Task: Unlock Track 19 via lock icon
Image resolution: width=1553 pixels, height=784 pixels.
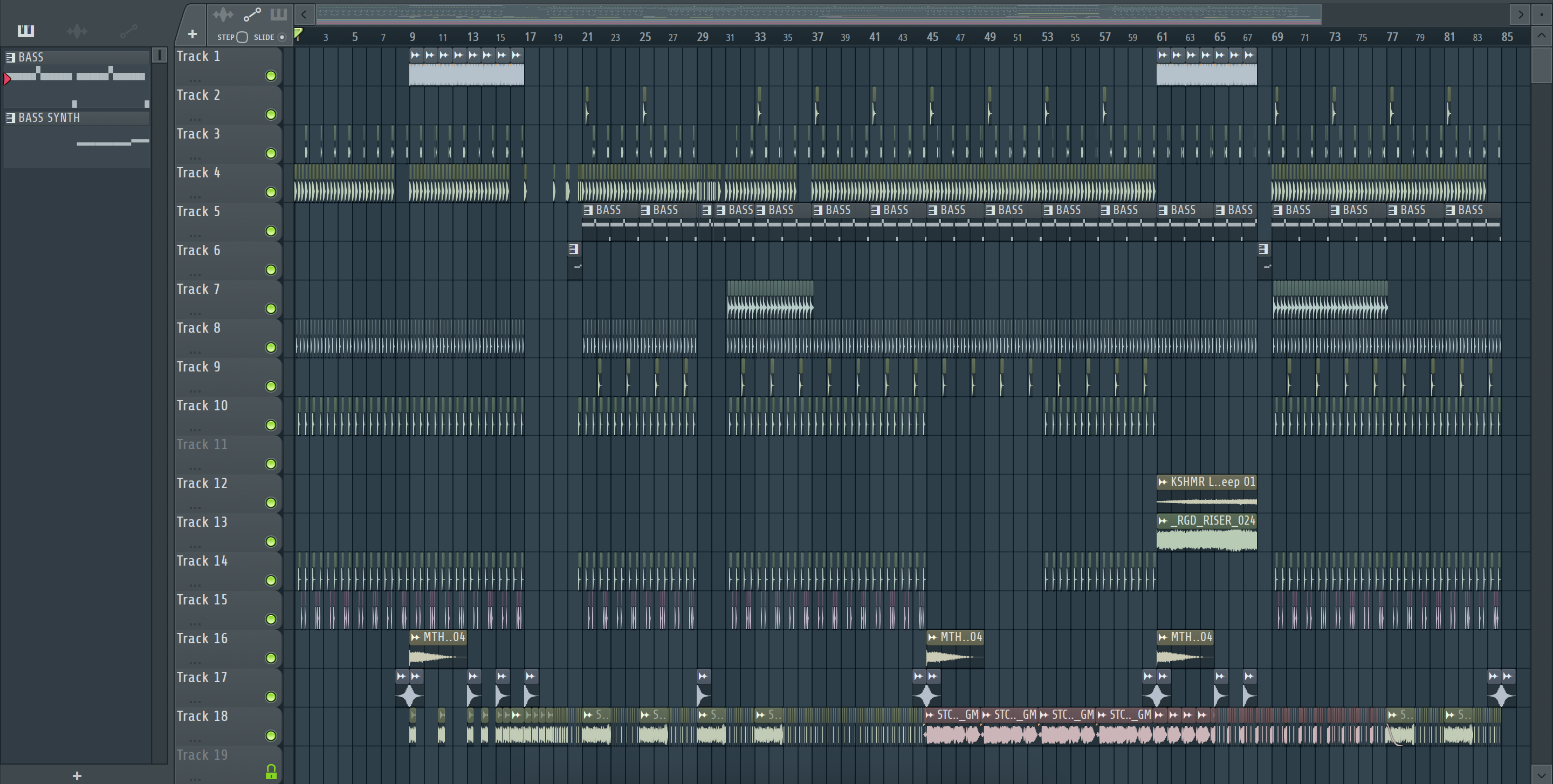Action: tap(271, 772)
